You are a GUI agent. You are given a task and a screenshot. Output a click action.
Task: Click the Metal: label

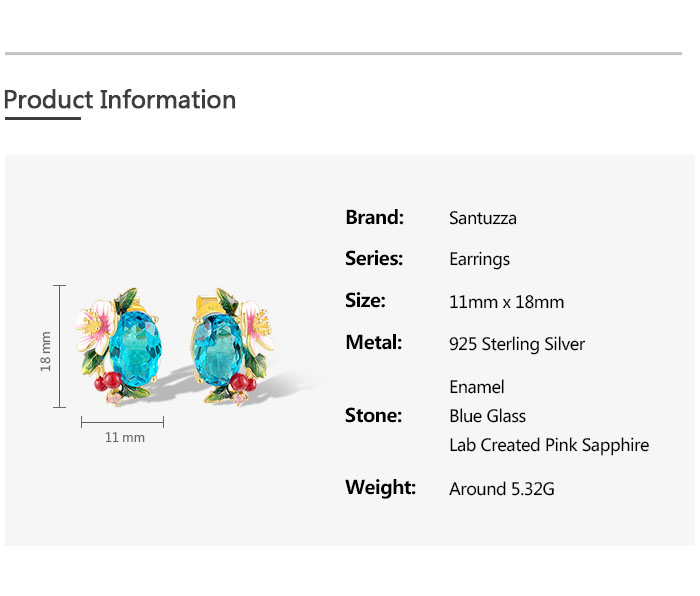point(373,342)
